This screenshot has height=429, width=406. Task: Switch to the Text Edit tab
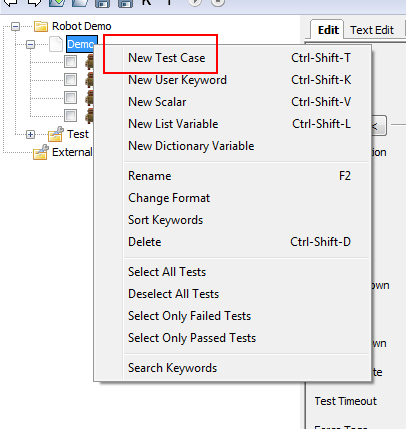[x=372, y=30]
